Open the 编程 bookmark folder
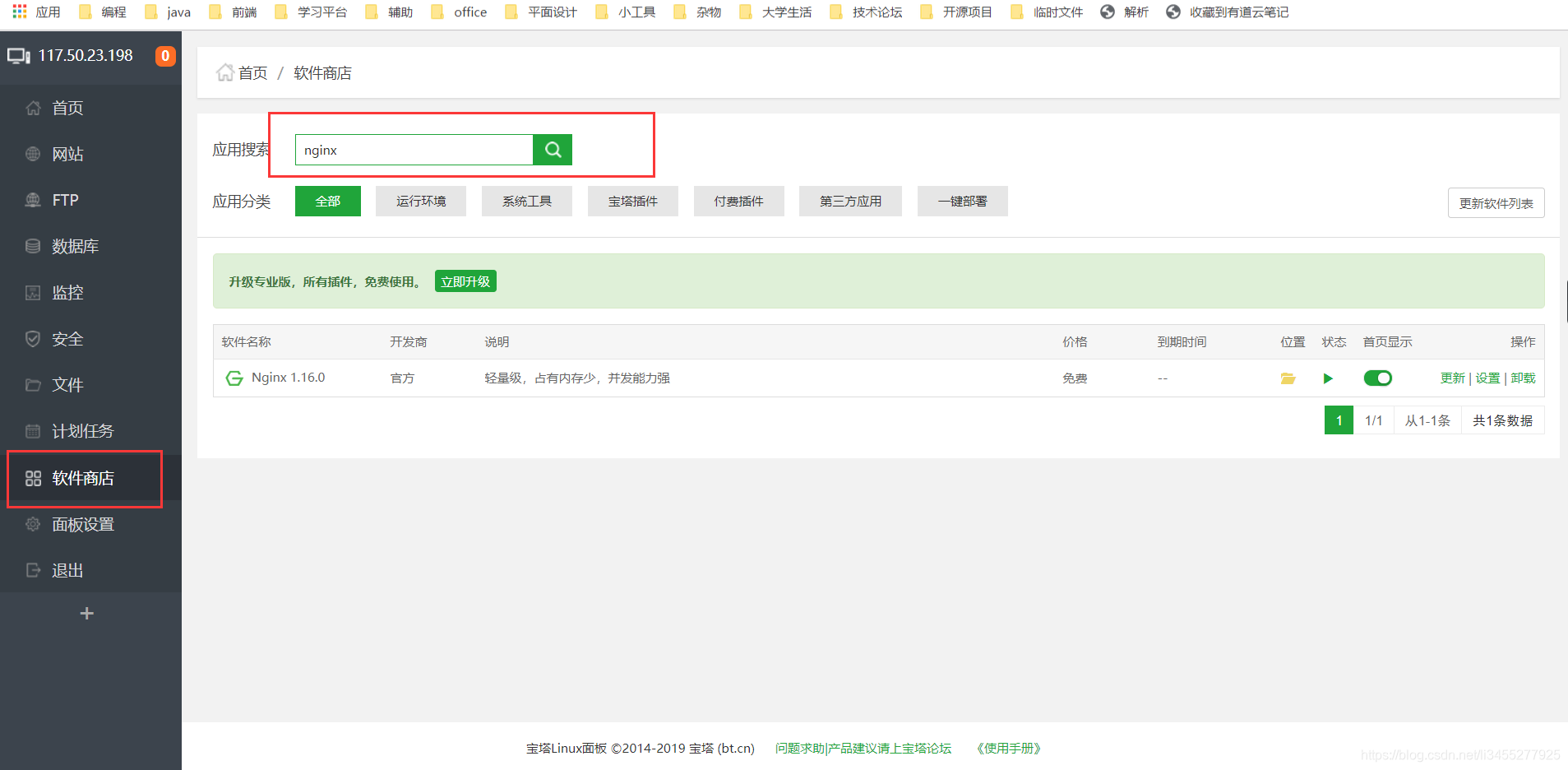 (x=103, y=12)
